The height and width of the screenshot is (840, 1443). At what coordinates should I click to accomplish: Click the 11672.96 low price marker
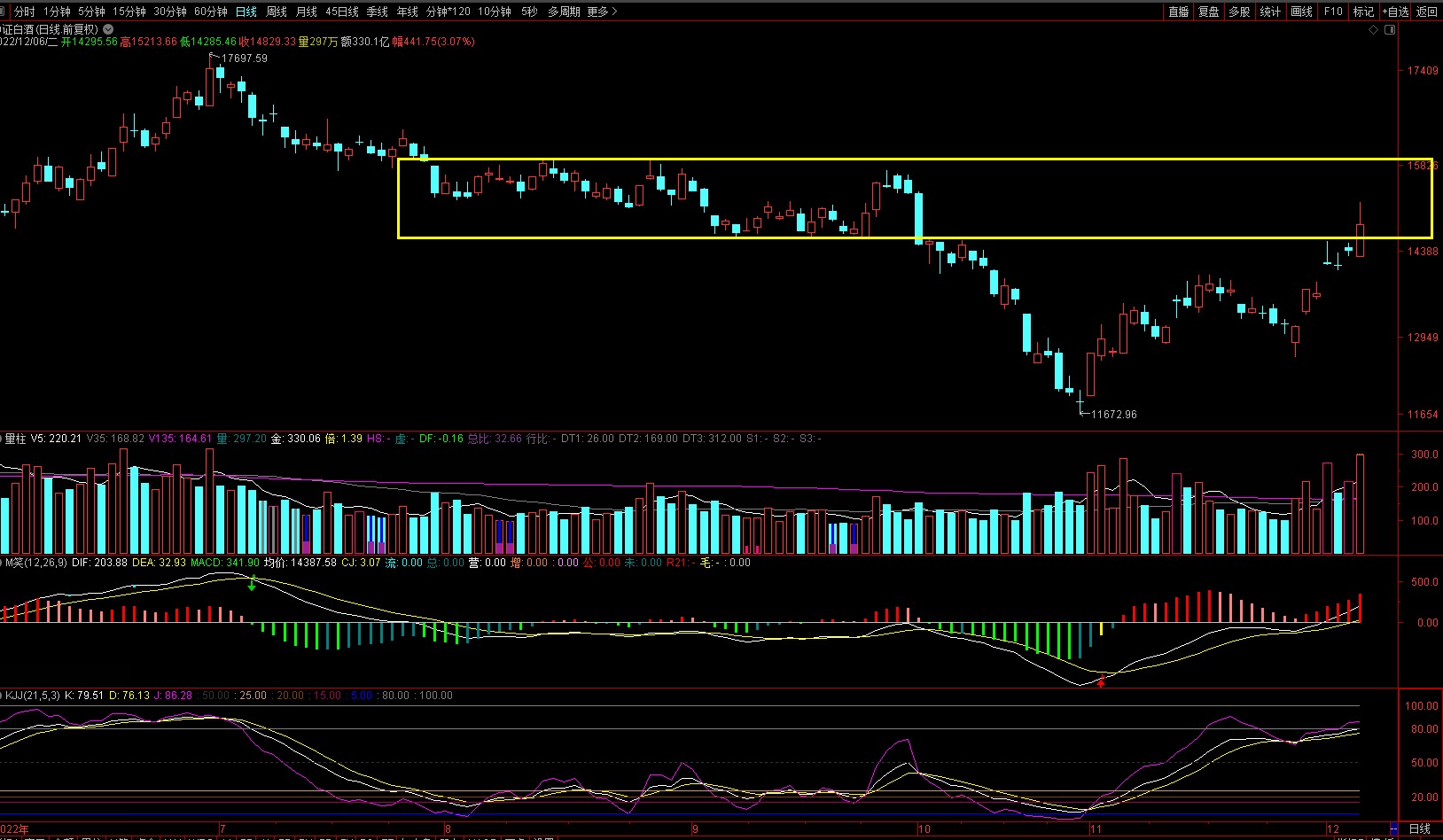[x=1113, y=414]
